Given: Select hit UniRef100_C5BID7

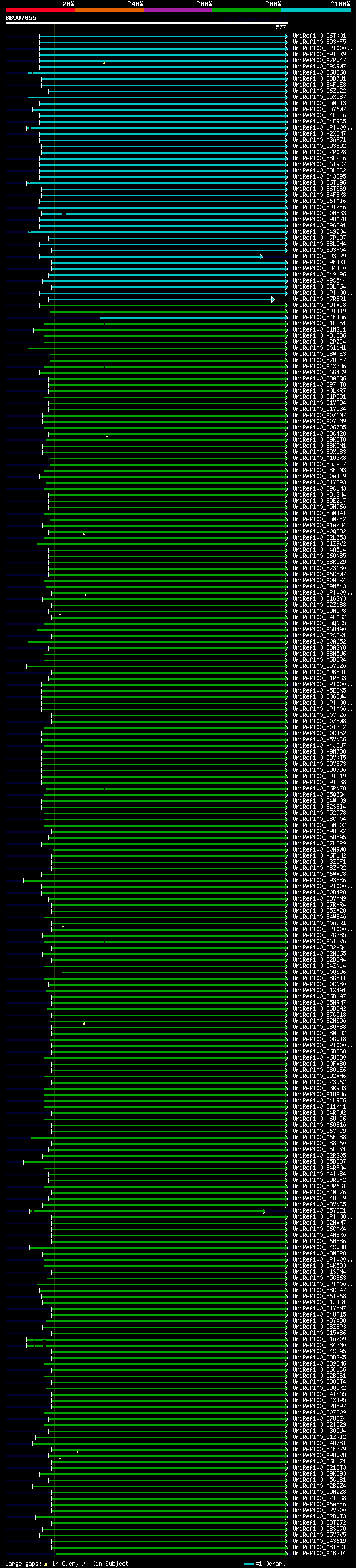Looking at the screenshot, I should click(319, 1161).
